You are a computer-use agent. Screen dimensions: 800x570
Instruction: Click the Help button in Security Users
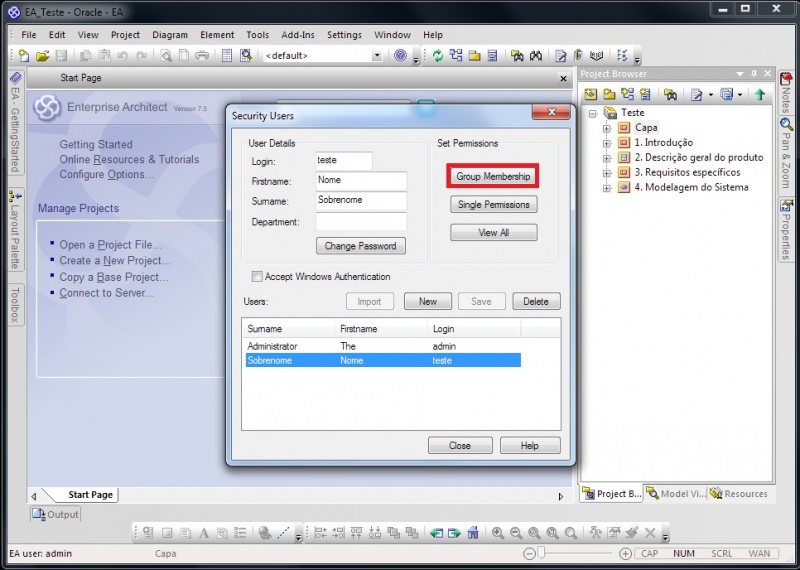tap(530, 445)
